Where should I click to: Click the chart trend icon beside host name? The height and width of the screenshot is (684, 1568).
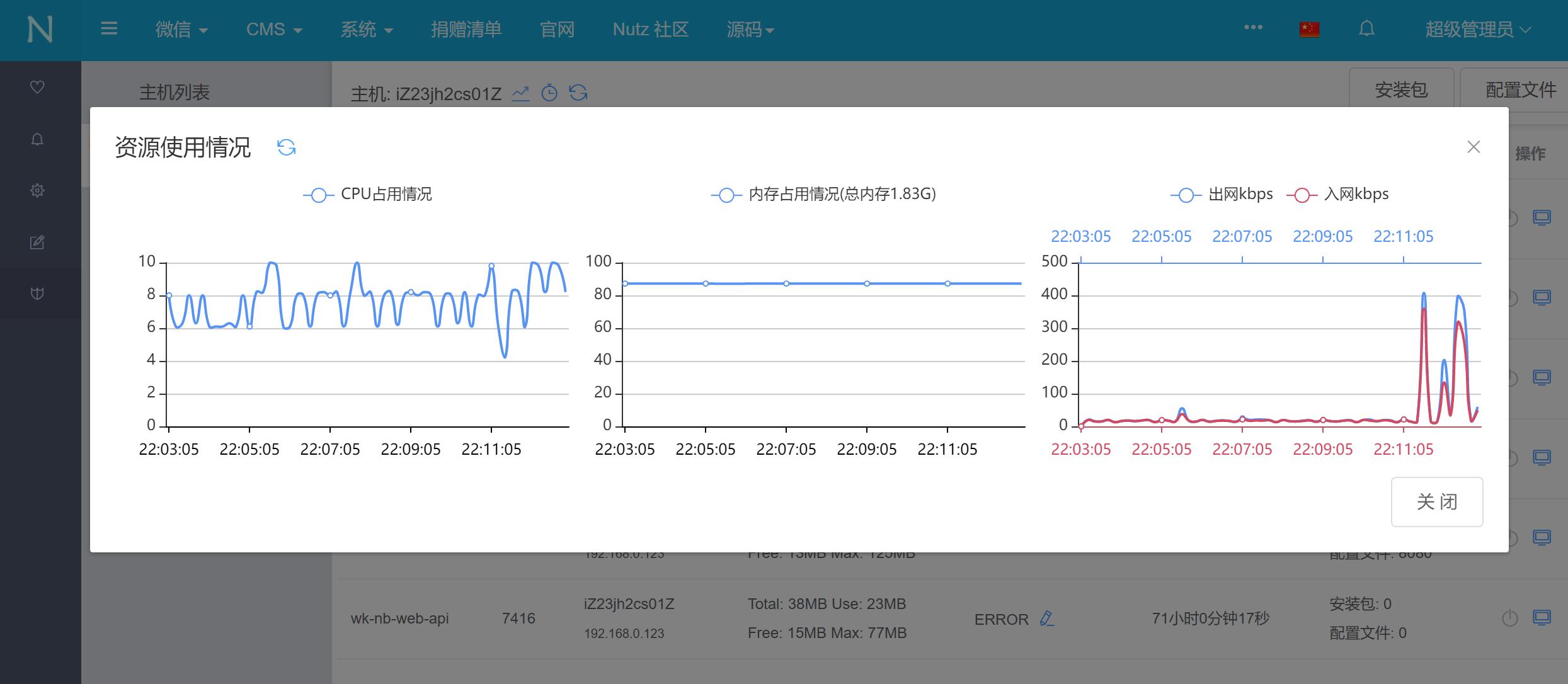click(520, 93)
